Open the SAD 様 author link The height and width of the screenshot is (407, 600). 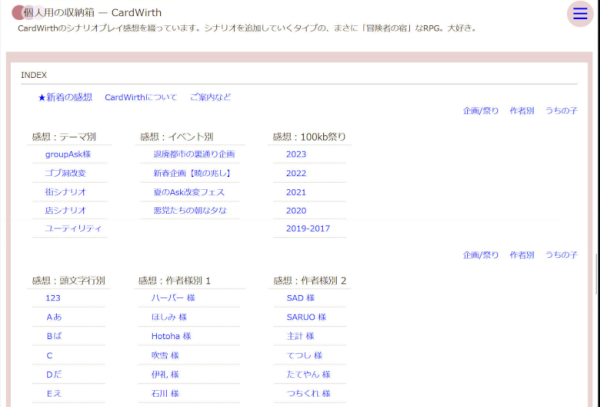click(300, 298)
